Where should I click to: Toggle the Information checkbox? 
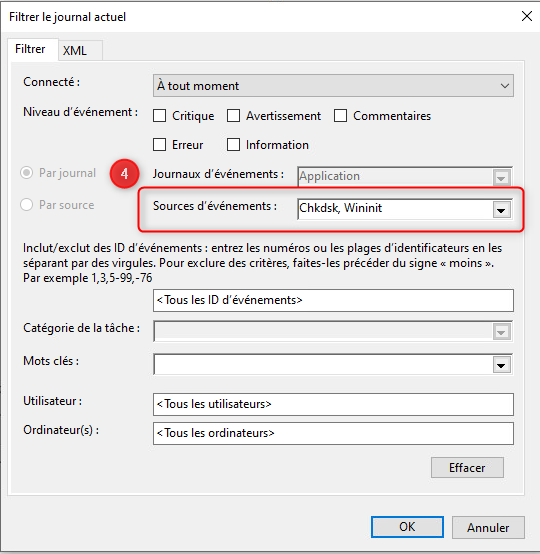pos(233,145)
